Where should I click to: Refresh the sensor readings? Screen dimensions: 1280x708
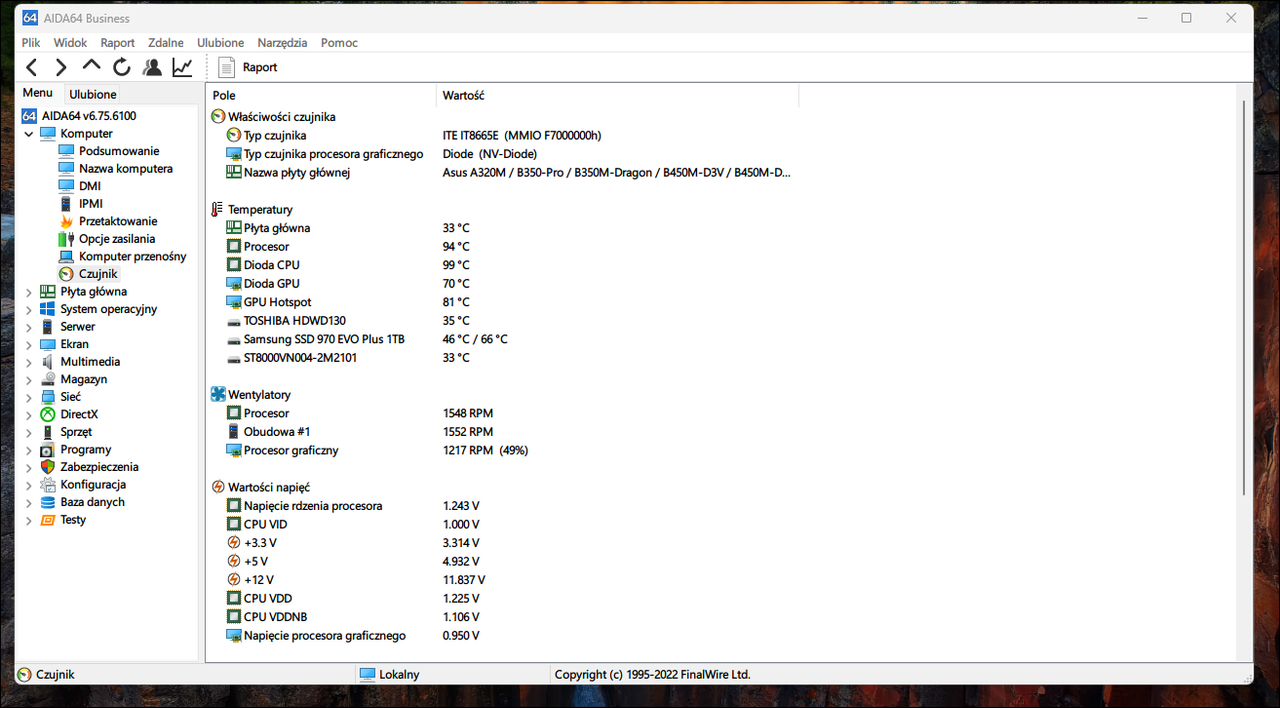122,67
